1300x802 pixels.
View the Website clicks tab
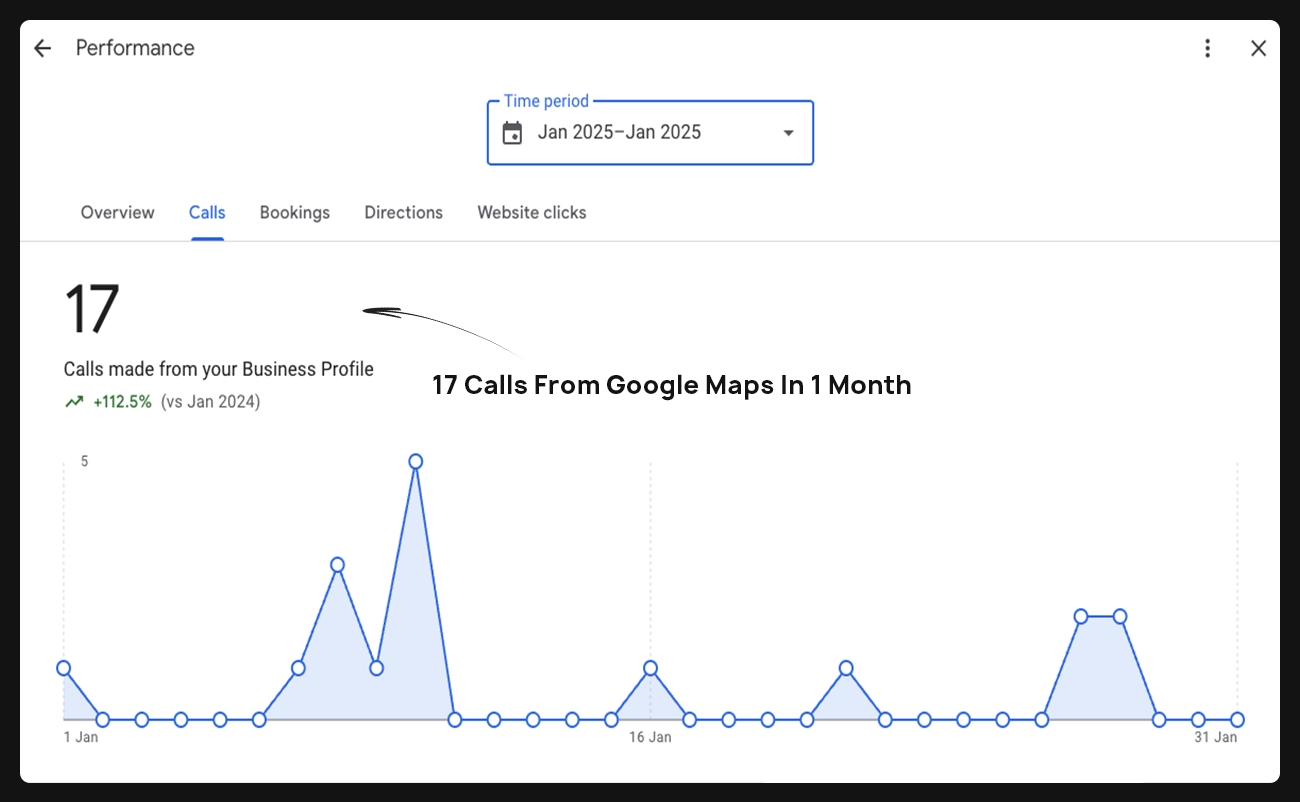(531, 212)
